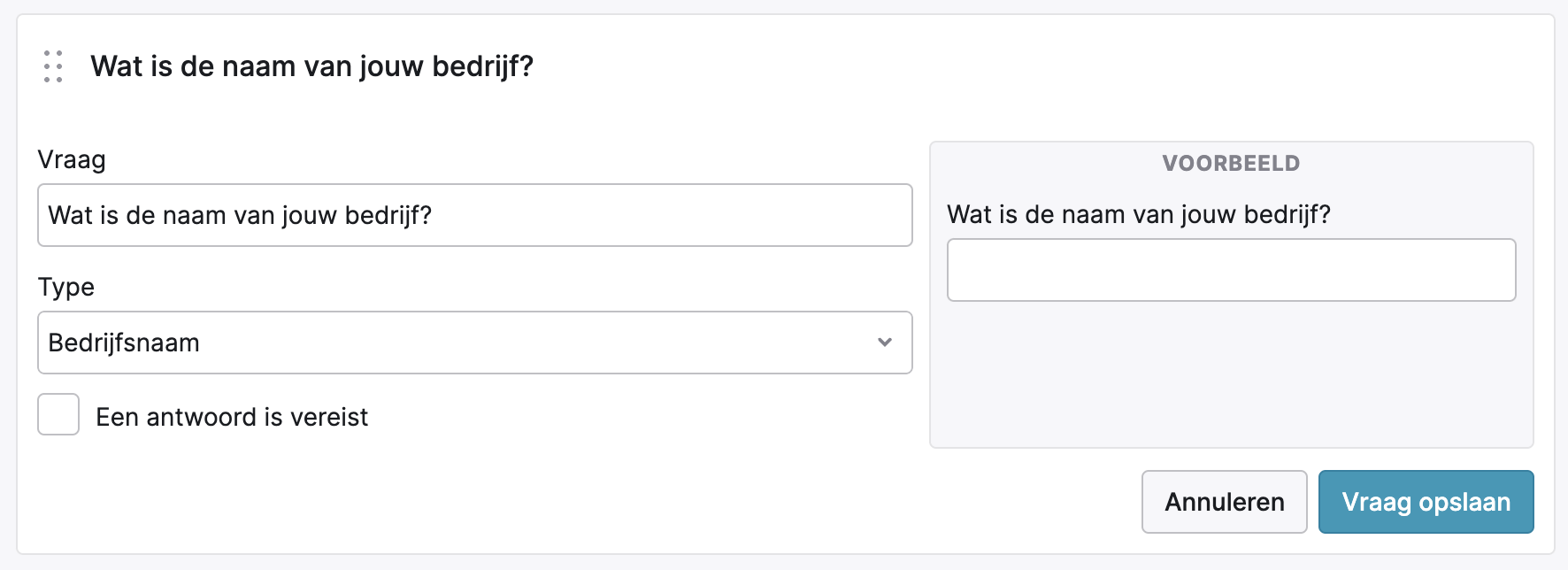Viewport: 1568px width, 570px height.
Task: Click the empty grey area of the Voorbeeld panel
Action: (1231, 376)
